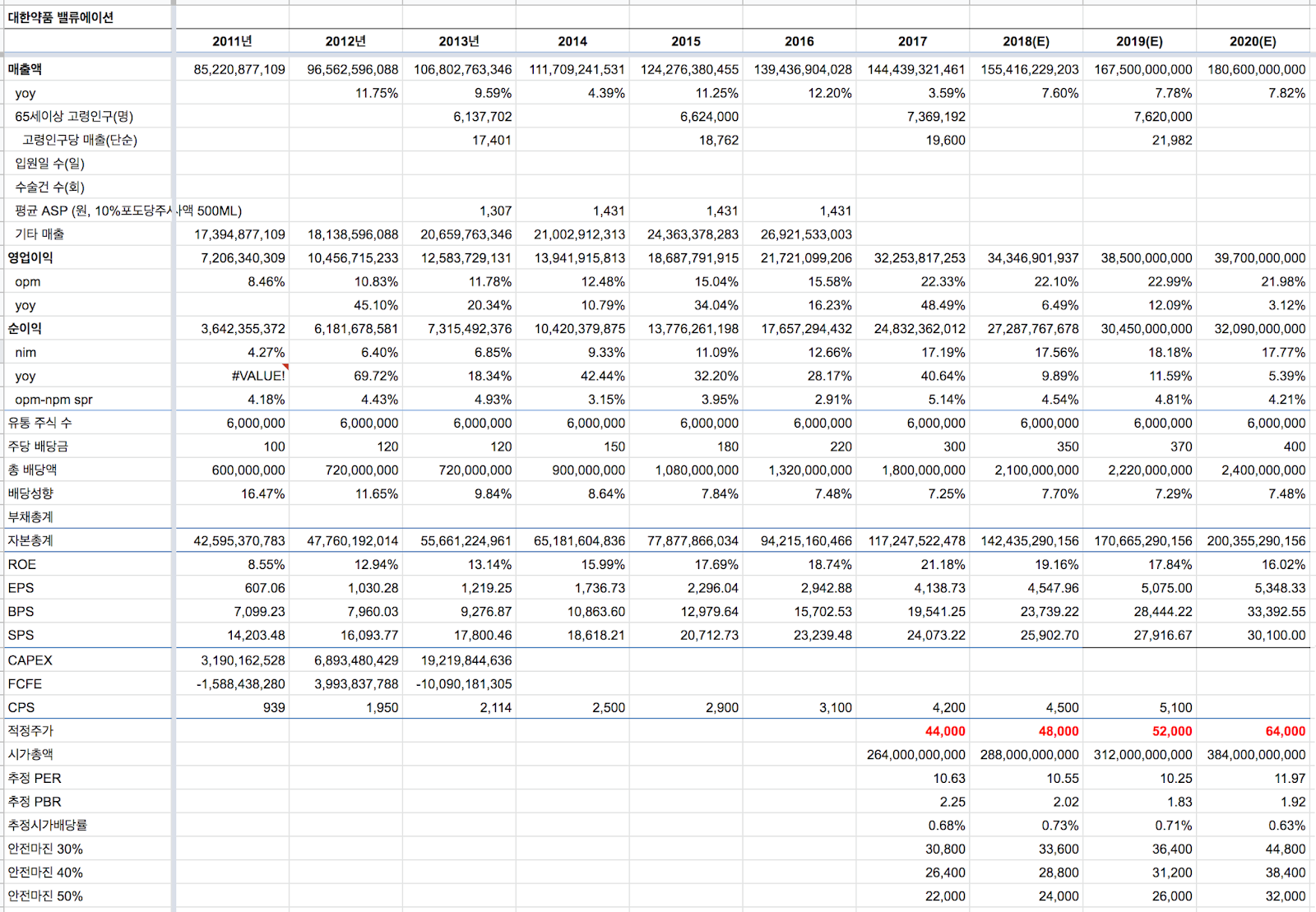The height and width of the screenshot is (912, 1316).
Task: Select the 유통 주식 수 row label
Action: 39,424
